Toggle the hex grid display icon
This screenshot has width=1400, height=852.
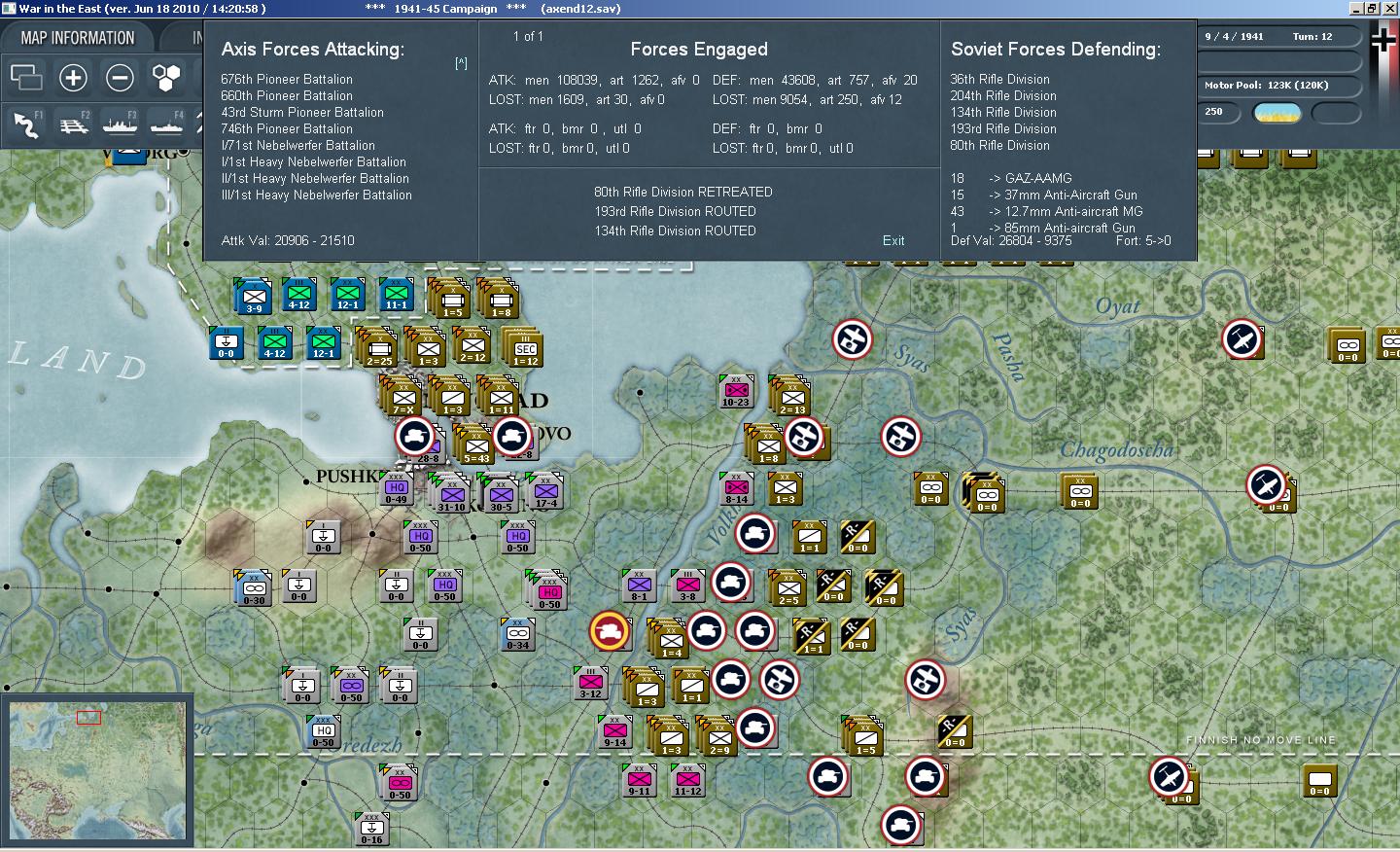[x=166, y=77]
